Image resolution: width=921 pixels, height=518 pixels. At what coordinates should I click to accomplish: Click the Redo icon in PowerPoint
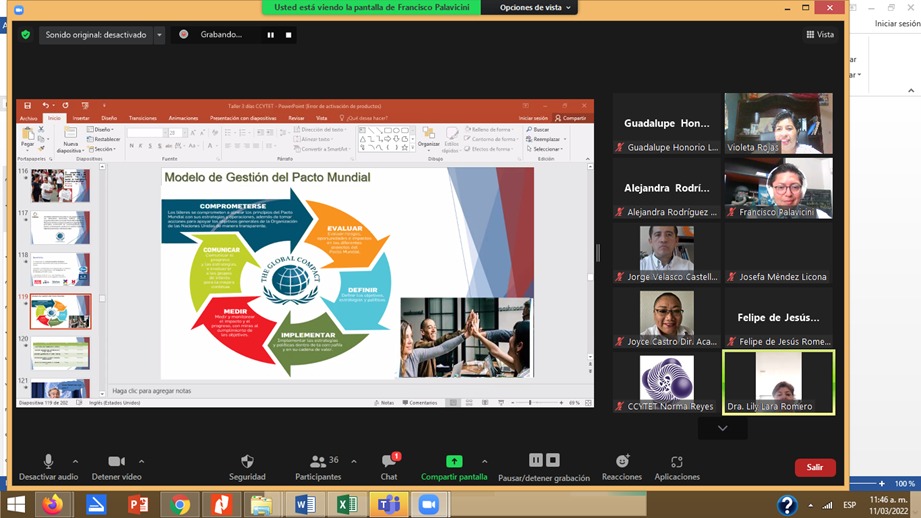click(x=65, y=106)
